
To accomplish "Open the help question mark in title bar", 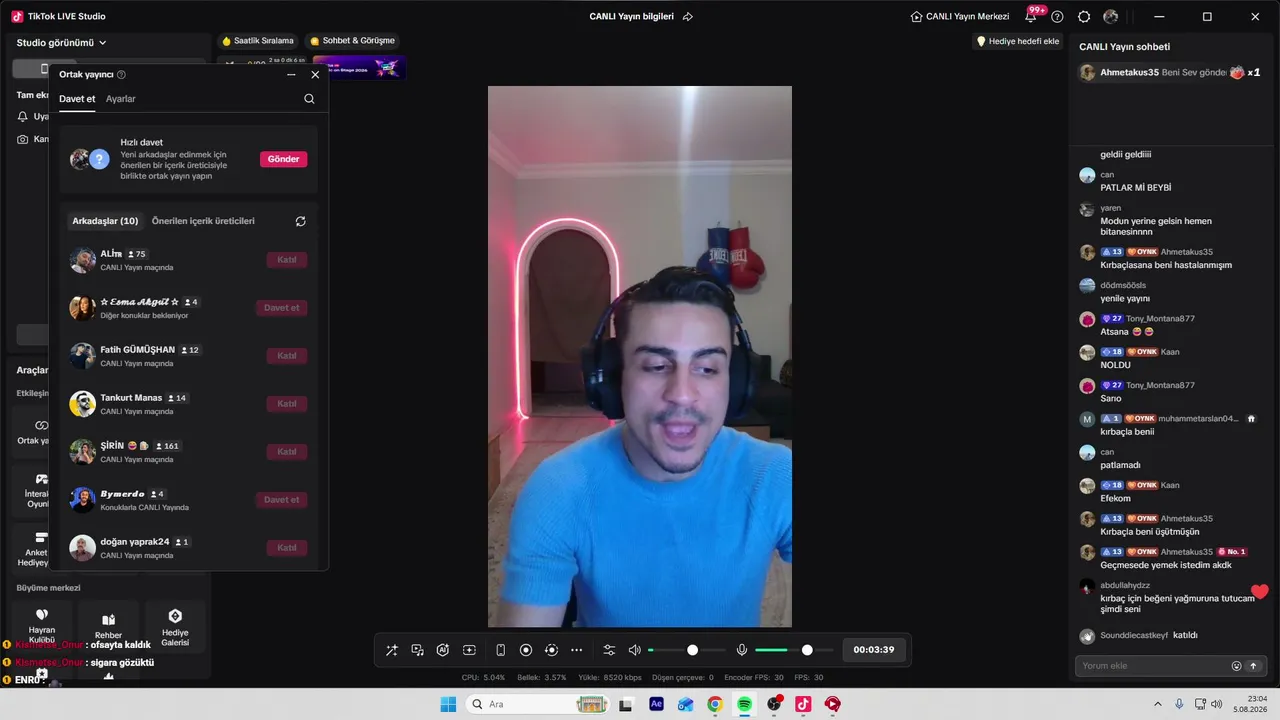I will click(1057, 16).
